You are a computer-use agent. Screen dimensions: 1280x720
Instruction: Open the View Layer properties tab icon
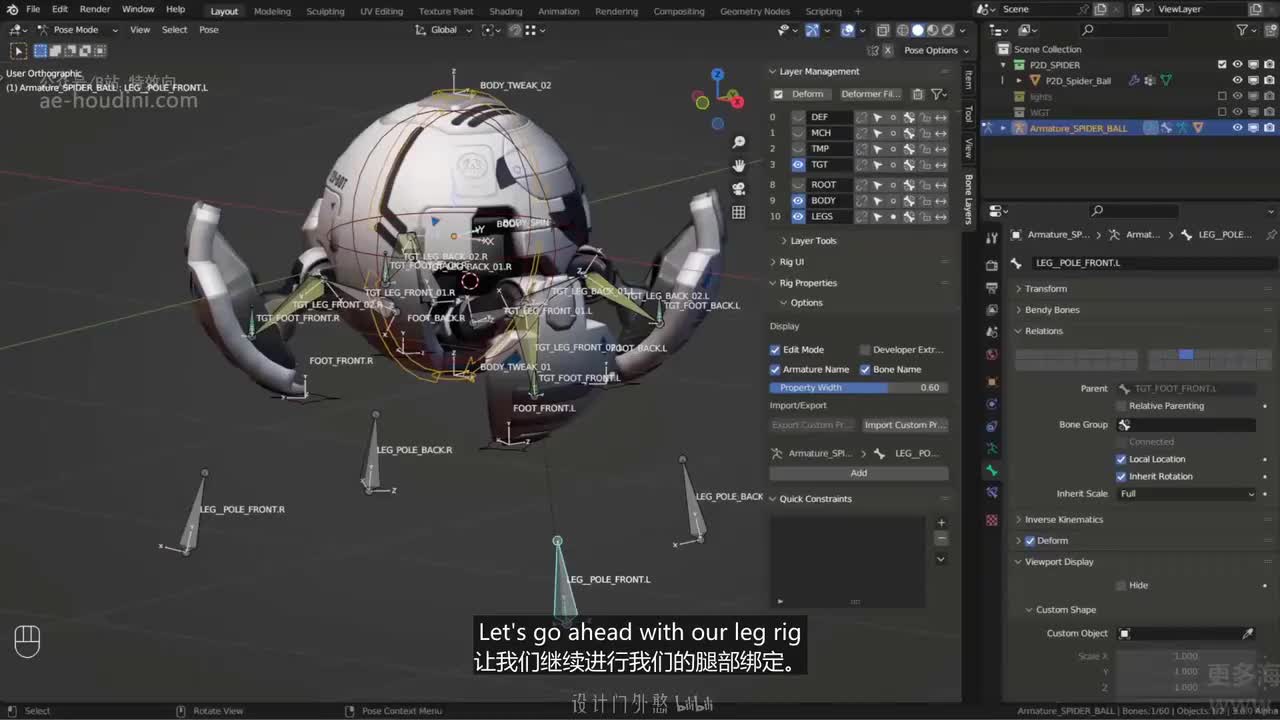(x=992, y=310)
